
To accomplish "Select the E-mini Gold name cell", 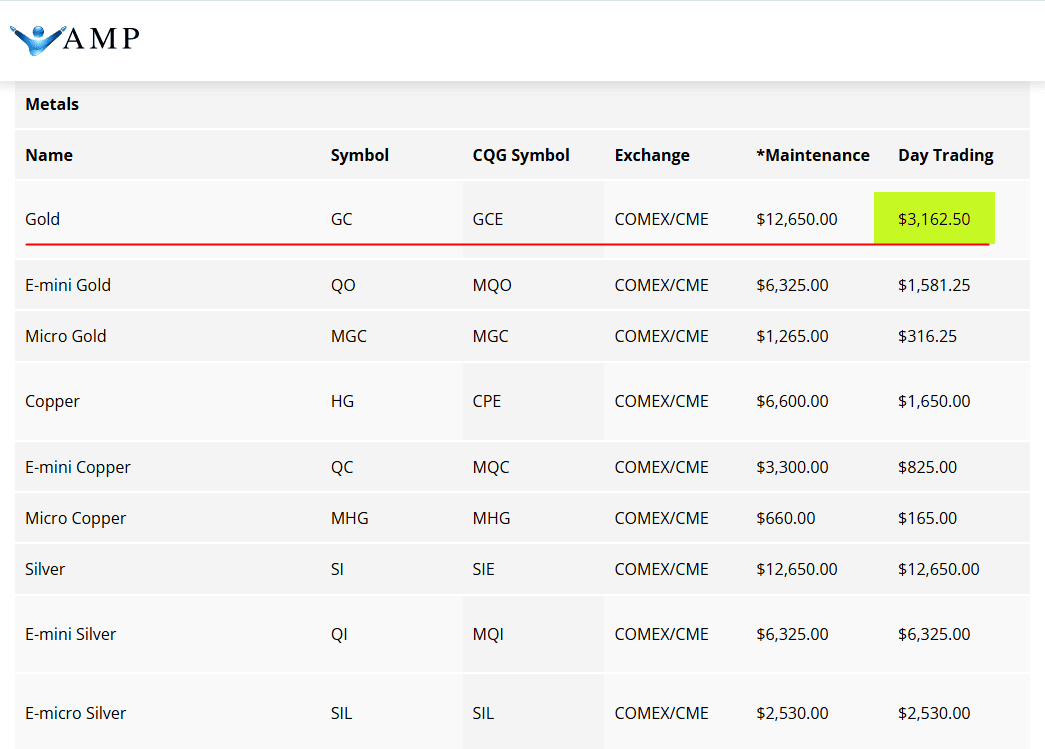I will click(68, 285).
